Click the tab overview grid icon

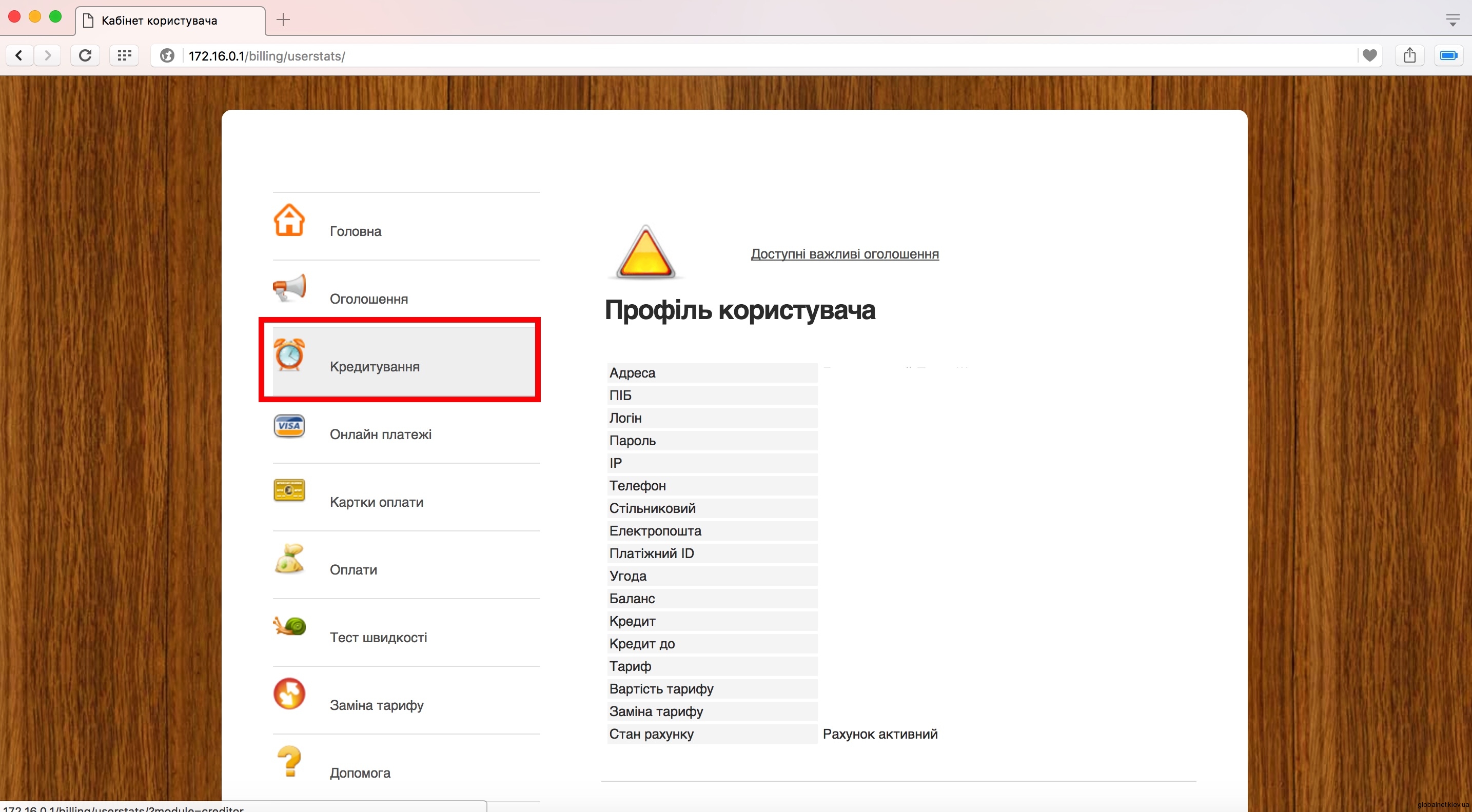pos(124,55)
